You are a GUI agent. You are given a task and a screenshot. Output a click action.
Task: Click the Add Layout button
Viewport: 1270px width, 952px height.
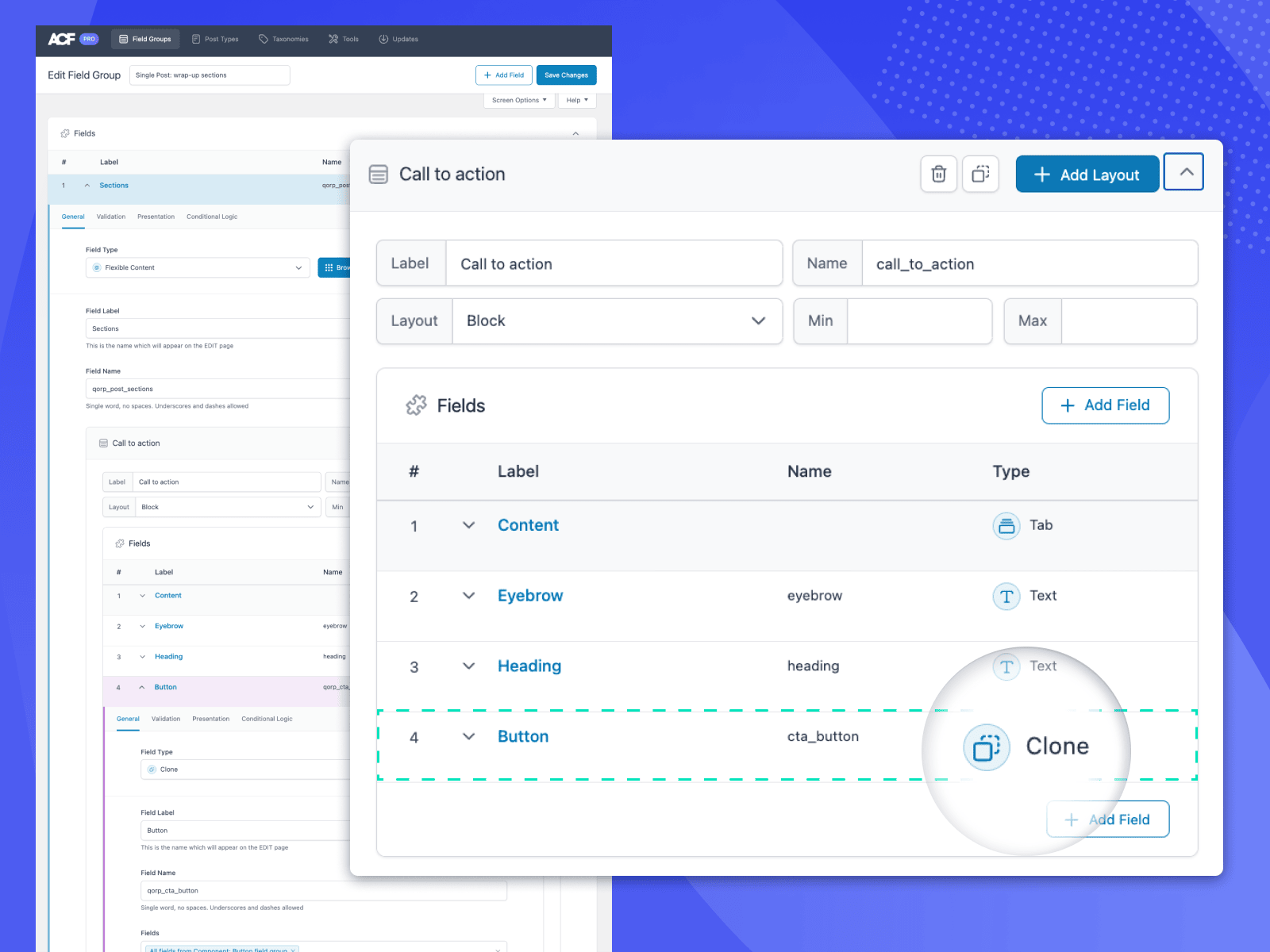point(1087,175)
